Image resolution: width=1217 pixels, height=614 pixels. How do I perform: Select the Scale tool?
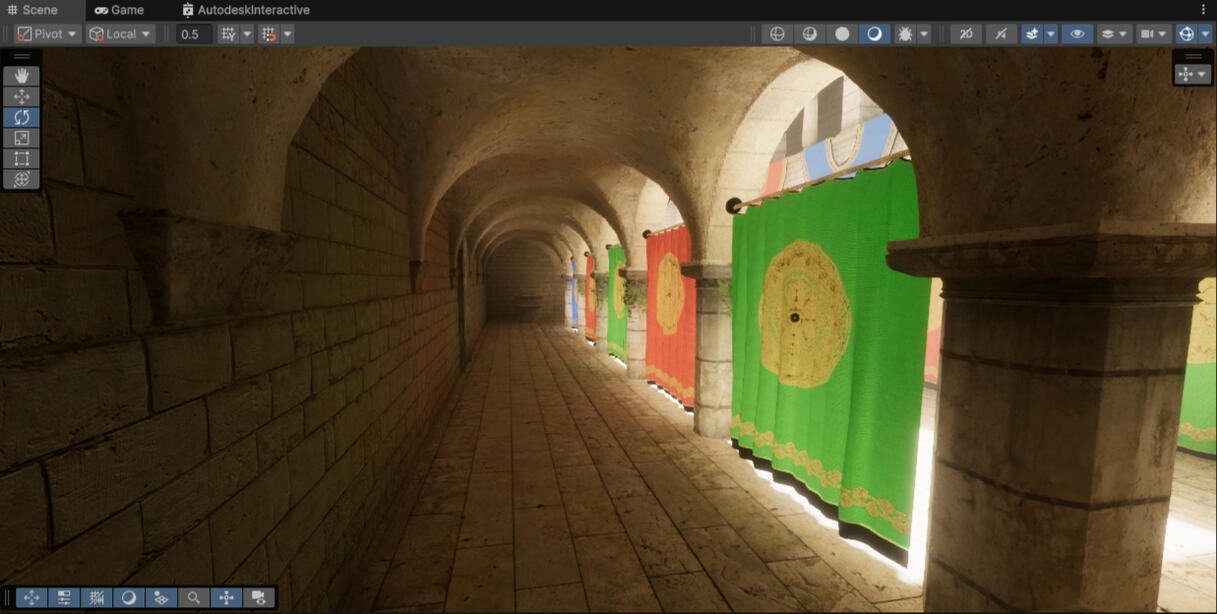[x=21, y=138]
